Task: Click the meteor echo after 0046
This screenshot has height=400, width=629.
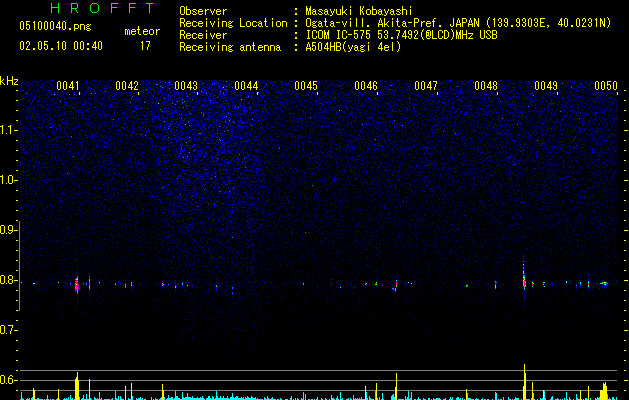Action: pos(396,284)
